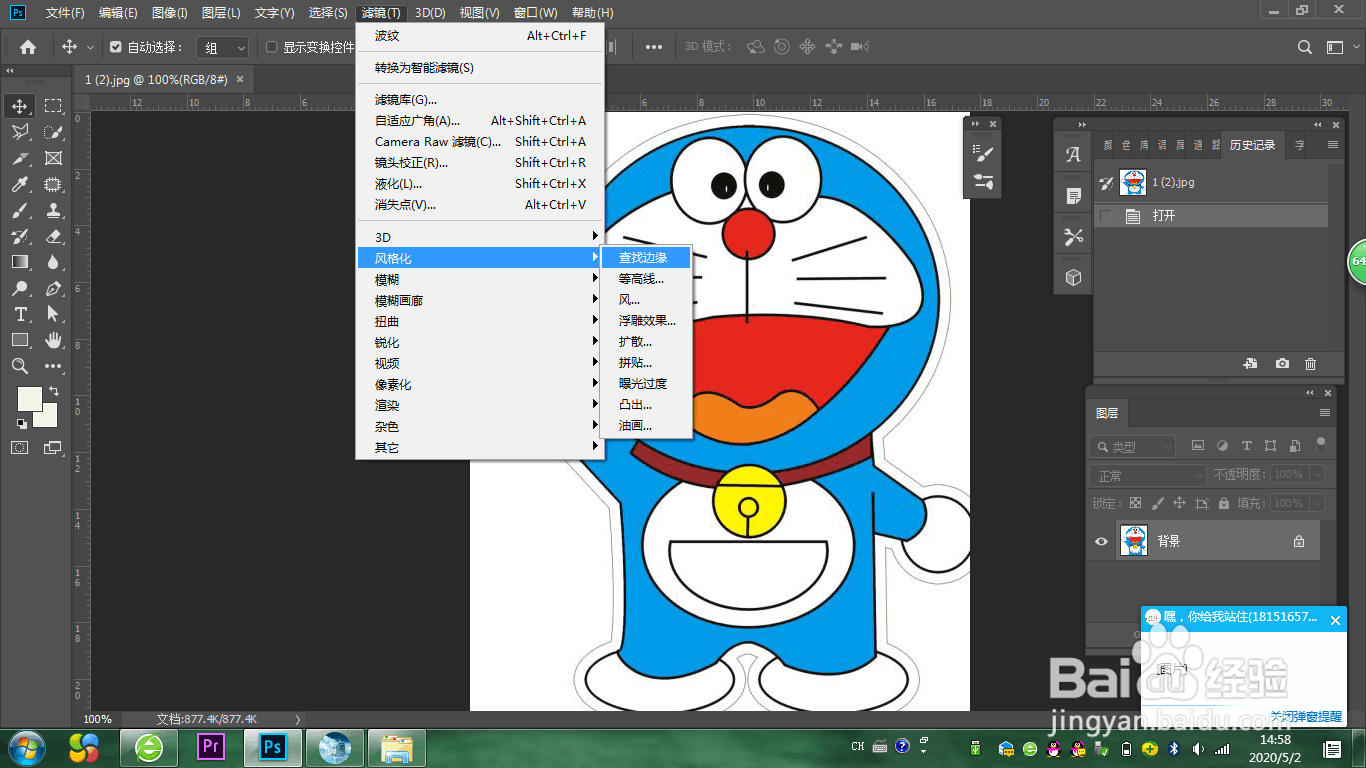This screenshot has height=768, width=1366.
Task: Expand the 不透明度 100% dropdown arrow
Action: click(1317, 474)
